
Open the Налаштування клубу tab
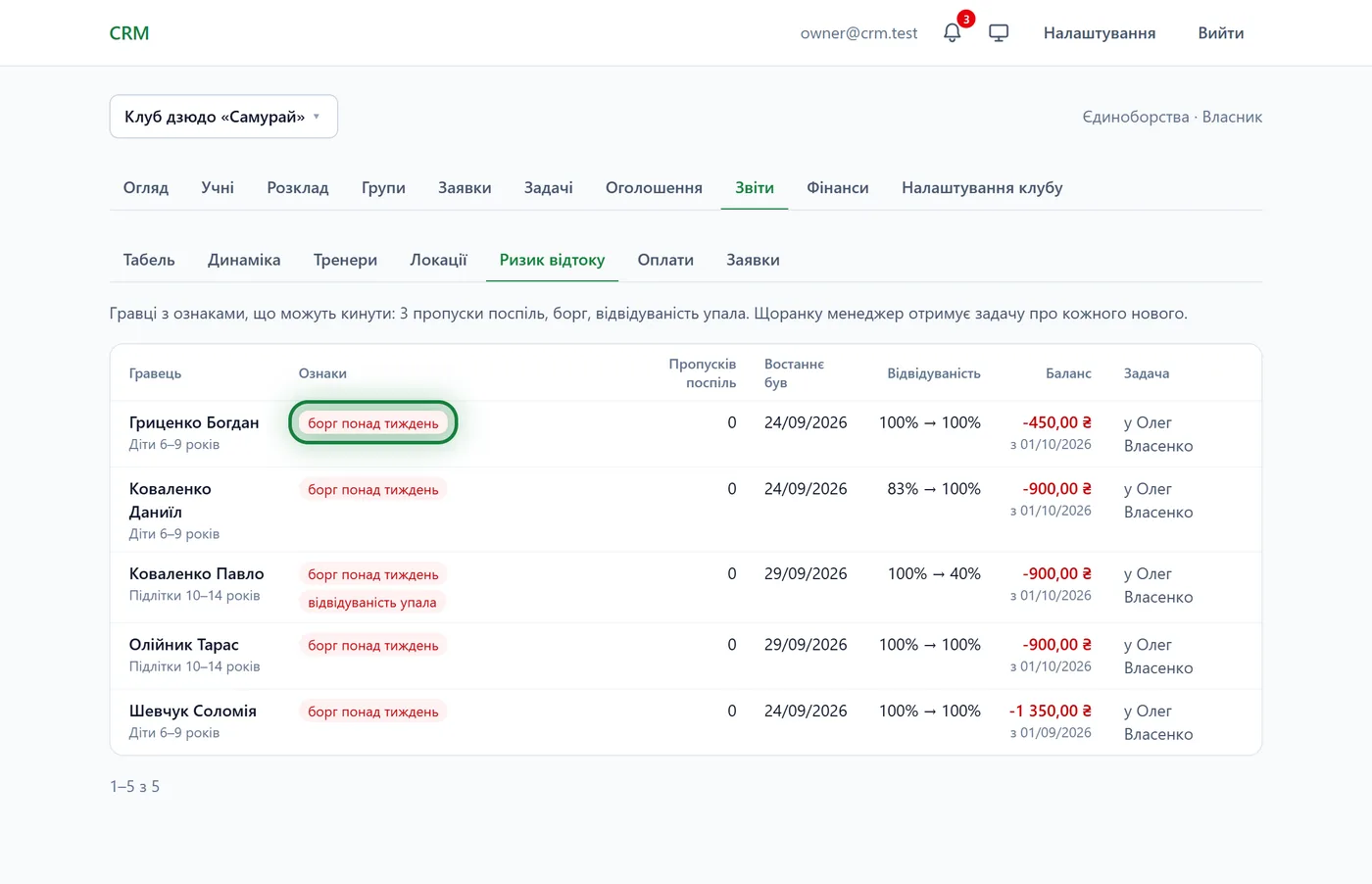(x=982, y=187)
